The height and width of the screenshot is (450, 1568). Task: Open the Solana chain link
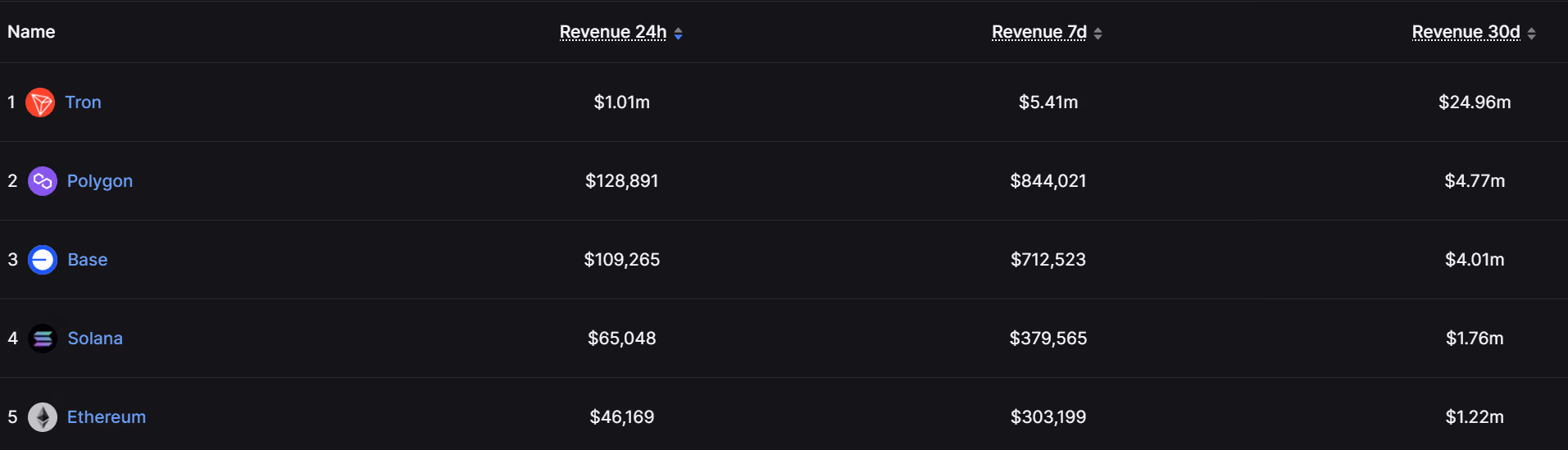click(x=95, y=339)
